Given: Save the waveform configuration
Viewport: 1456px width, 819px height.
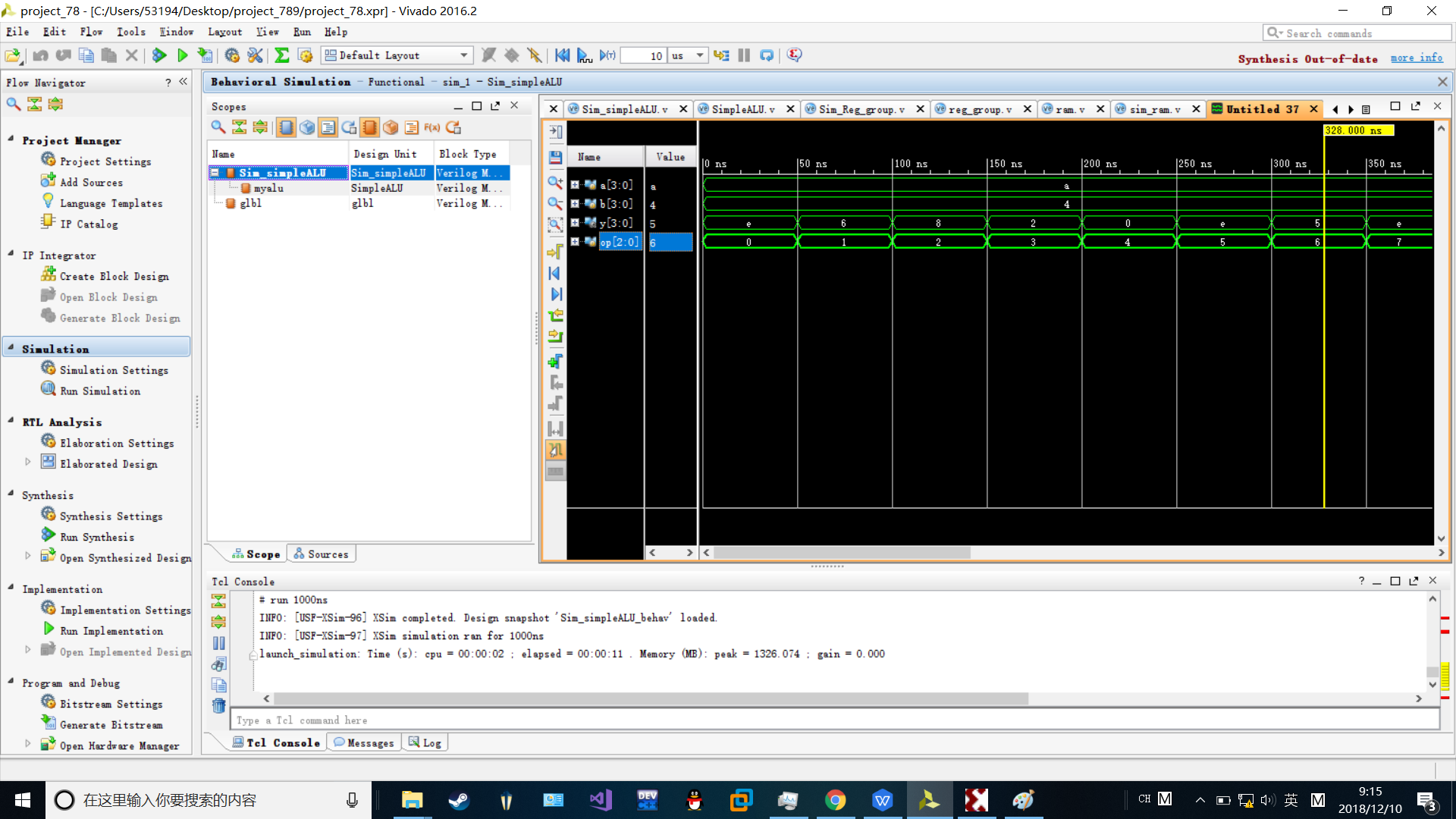Looking at the screenshot, I should click(555, 157).
